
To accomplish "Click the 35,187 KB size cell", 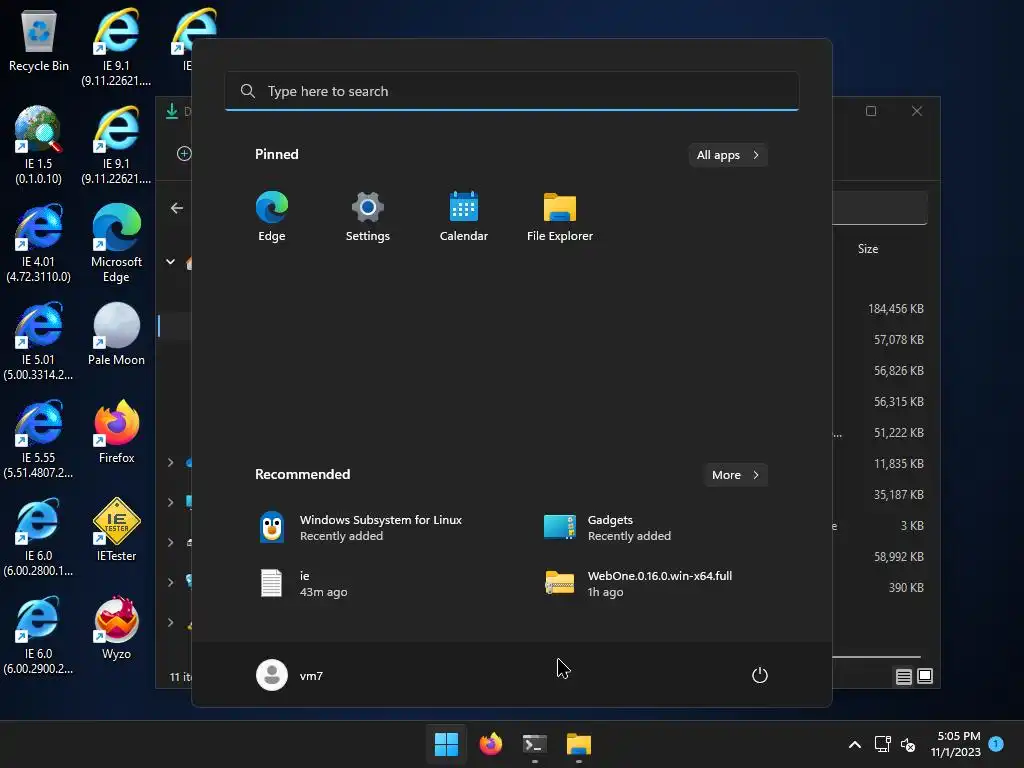I will point(899,495).
